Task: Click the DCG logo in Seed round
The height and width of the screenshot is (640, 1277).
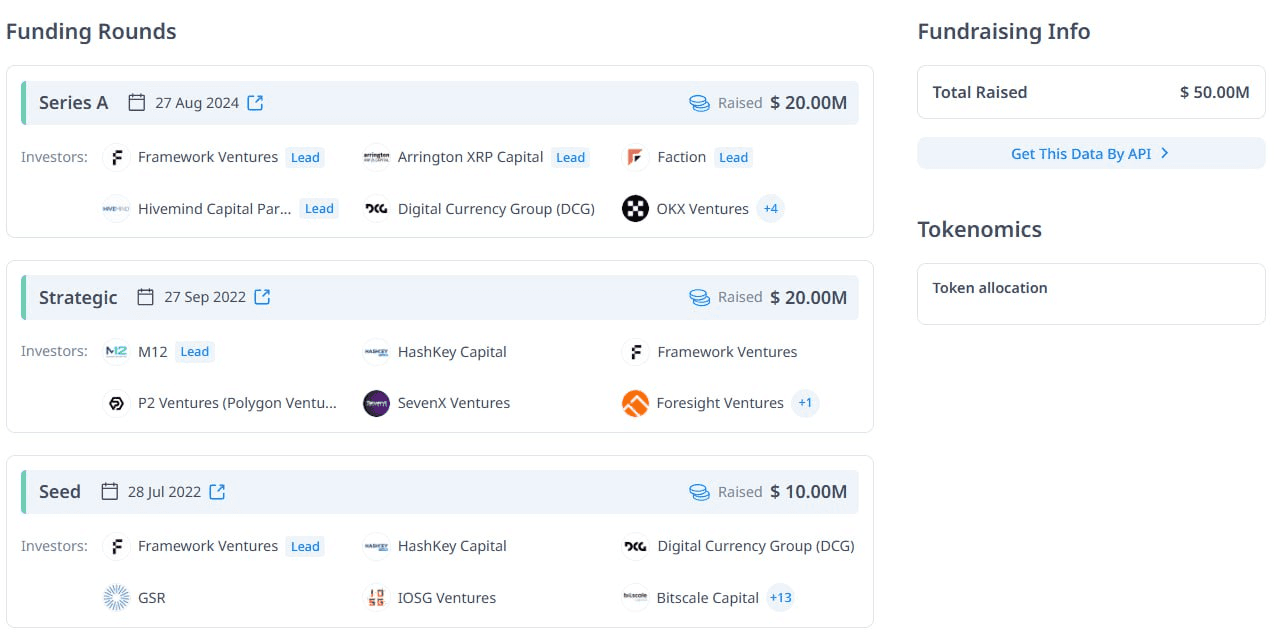Action: 635,546
